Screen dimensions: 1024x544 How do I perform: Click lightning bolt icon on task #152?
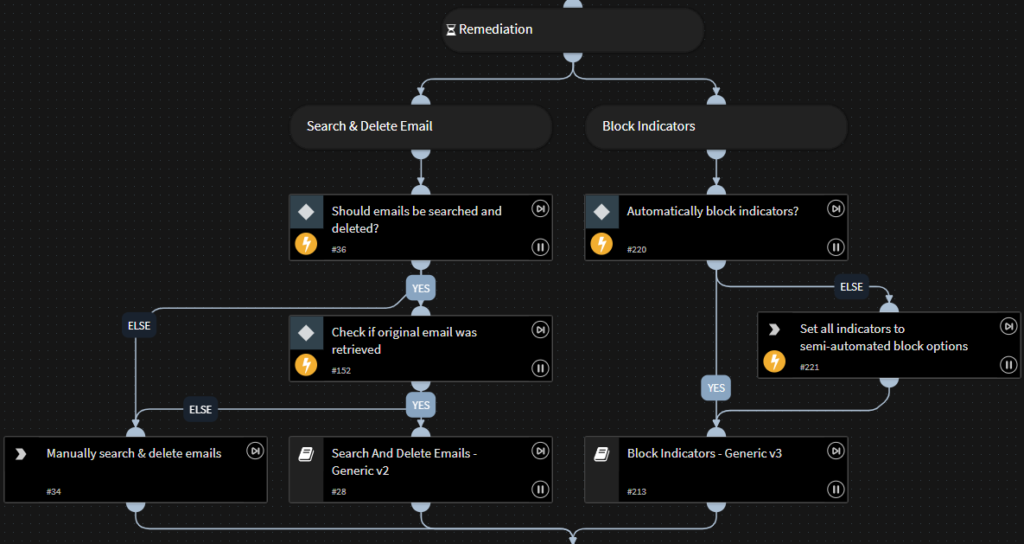click(306, 364)
